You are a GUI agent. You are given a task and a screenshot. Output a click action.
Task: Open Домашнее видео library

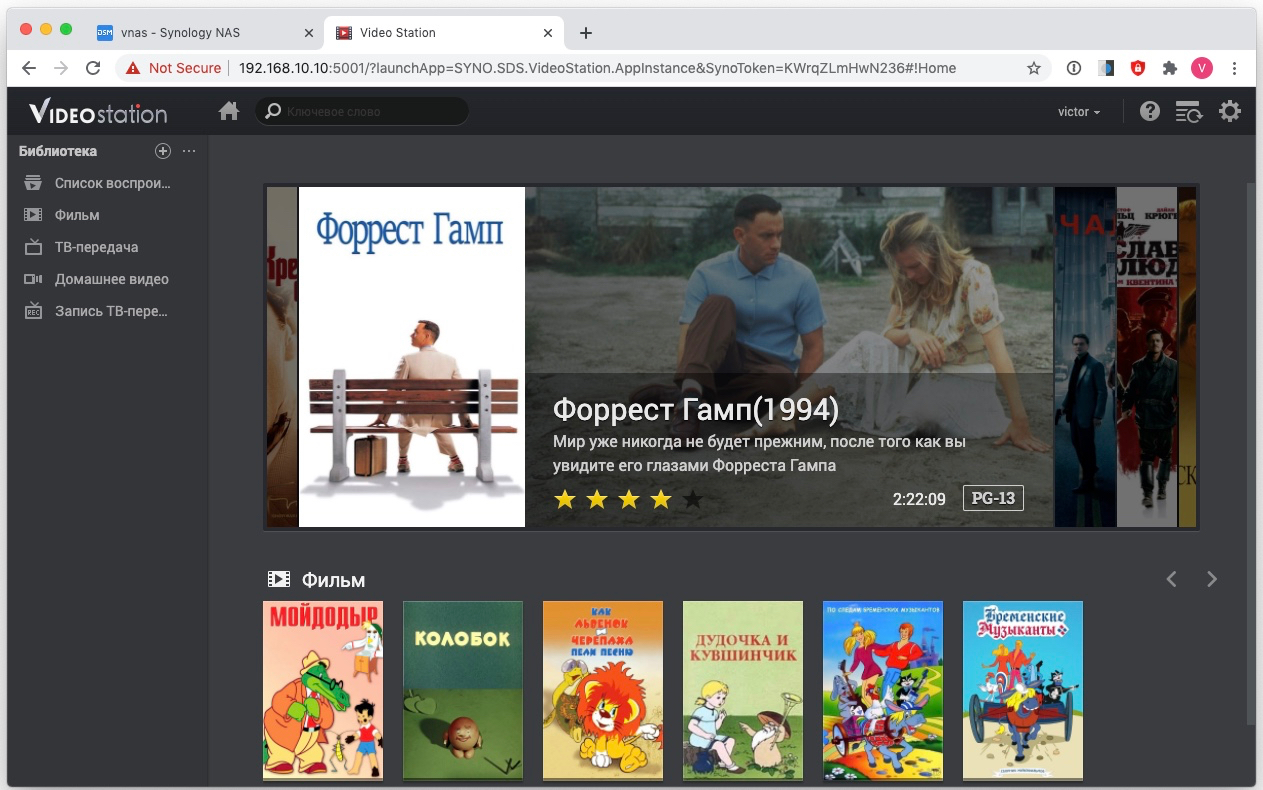tap(111, 279)
